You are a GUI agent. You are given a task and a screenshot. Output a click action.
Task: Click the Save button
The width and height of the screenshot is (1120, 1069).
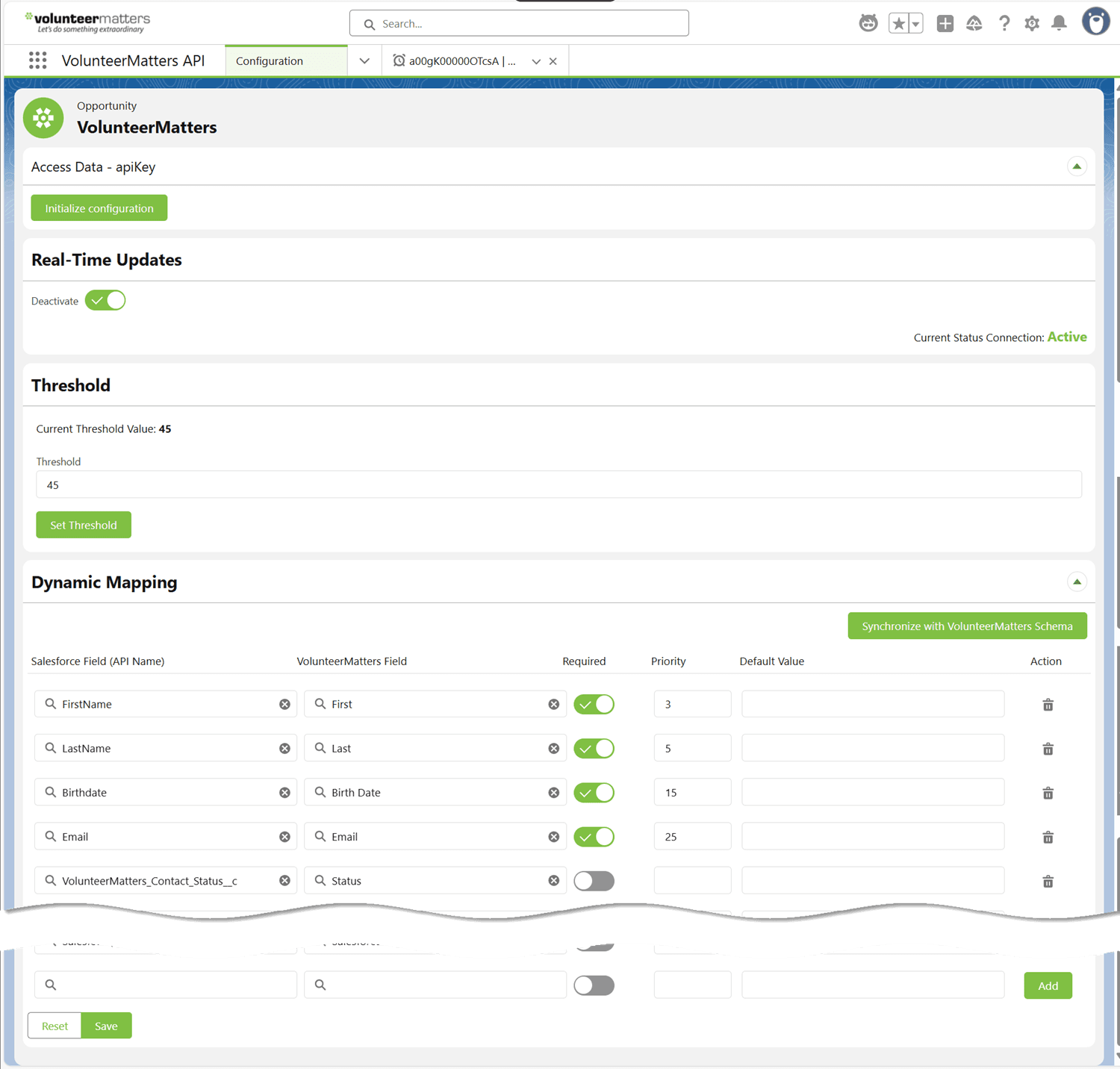[106, 1026]
